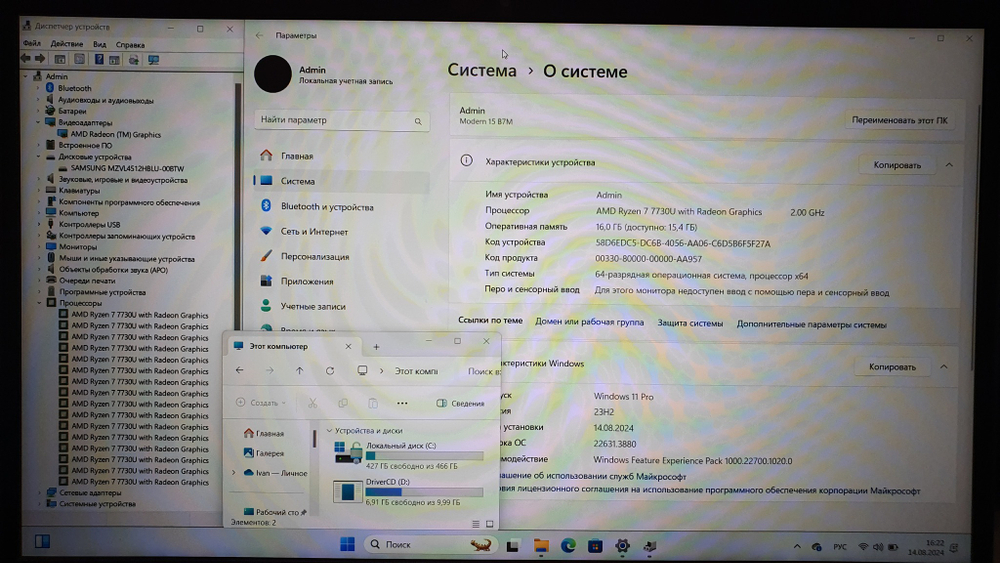The image size is (1000, 563).
Task: Open the Windows Start menu
Action: pos(348,544)
